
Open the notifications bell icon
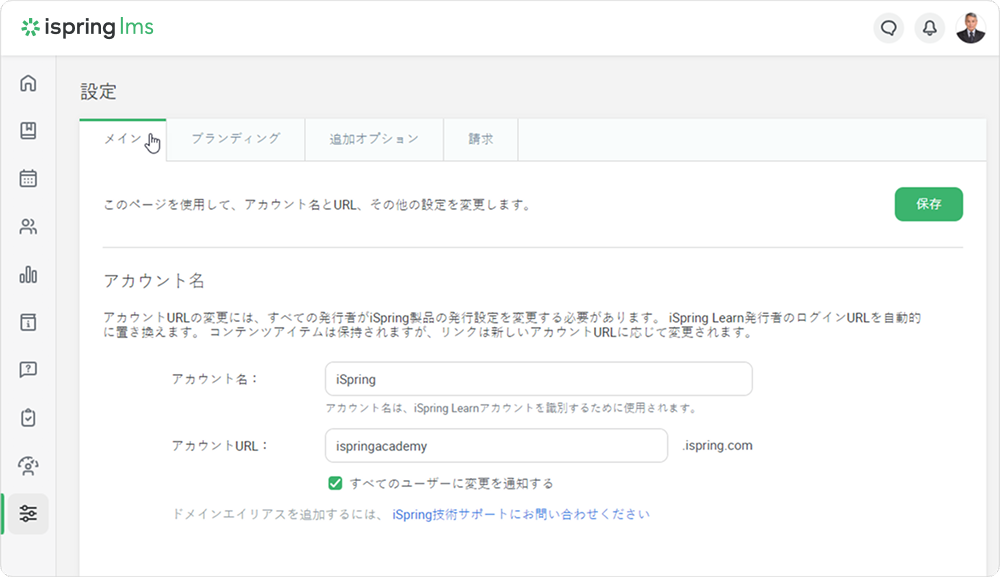(929, 28)
